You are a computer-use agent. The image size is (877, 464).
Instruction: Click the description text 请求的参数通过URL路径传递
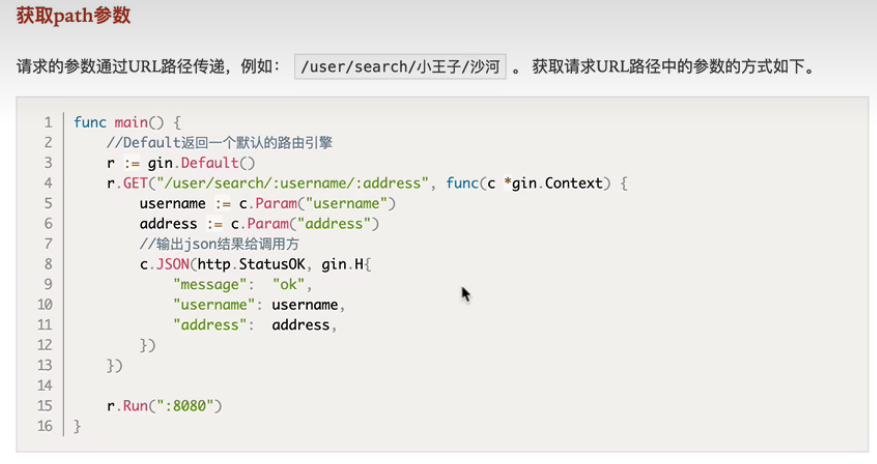(x=121, y=67)
